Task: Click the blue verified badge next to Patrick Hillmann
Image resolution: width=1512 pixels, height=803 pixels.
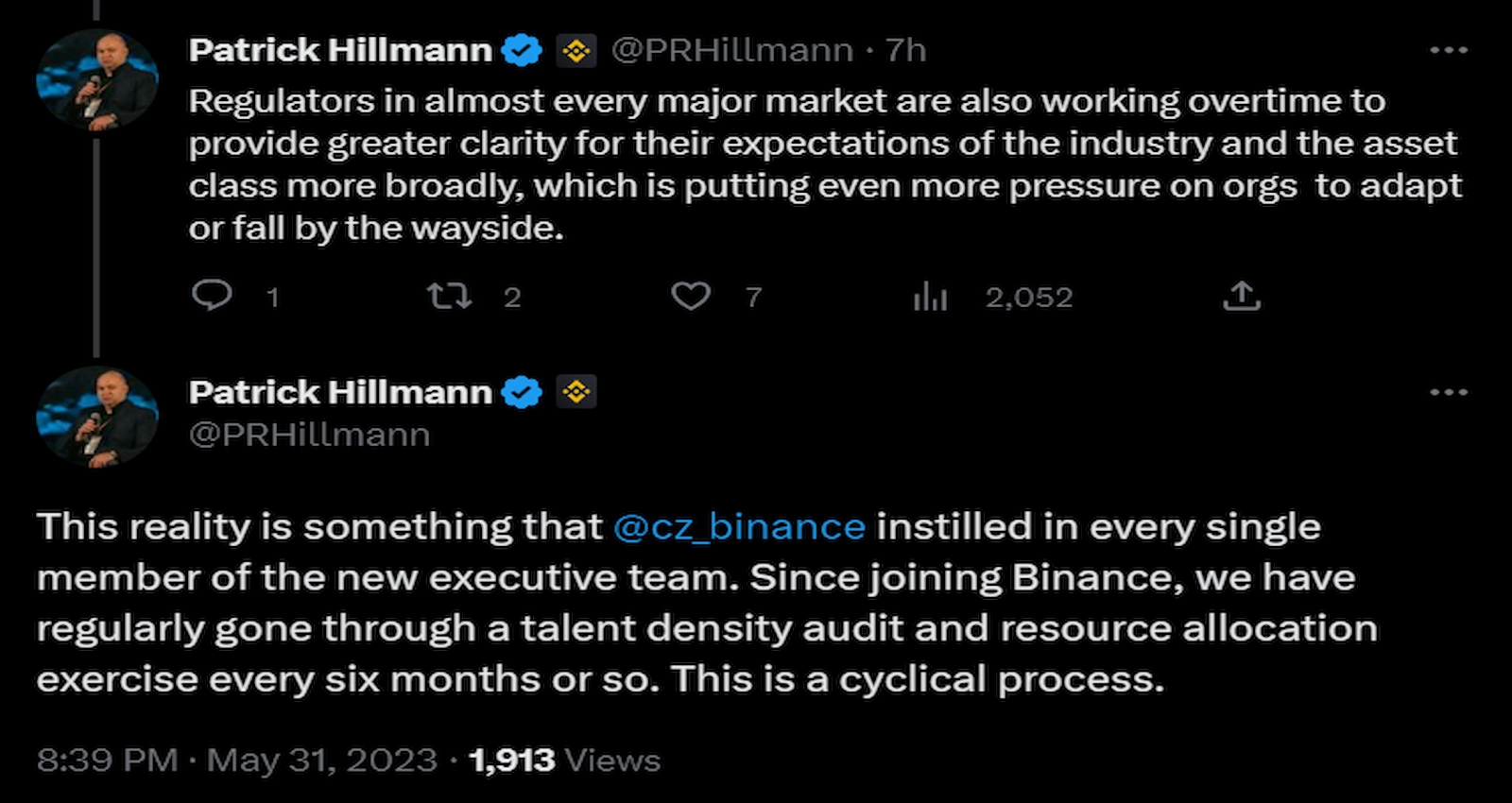Action: tap(521, 49)
